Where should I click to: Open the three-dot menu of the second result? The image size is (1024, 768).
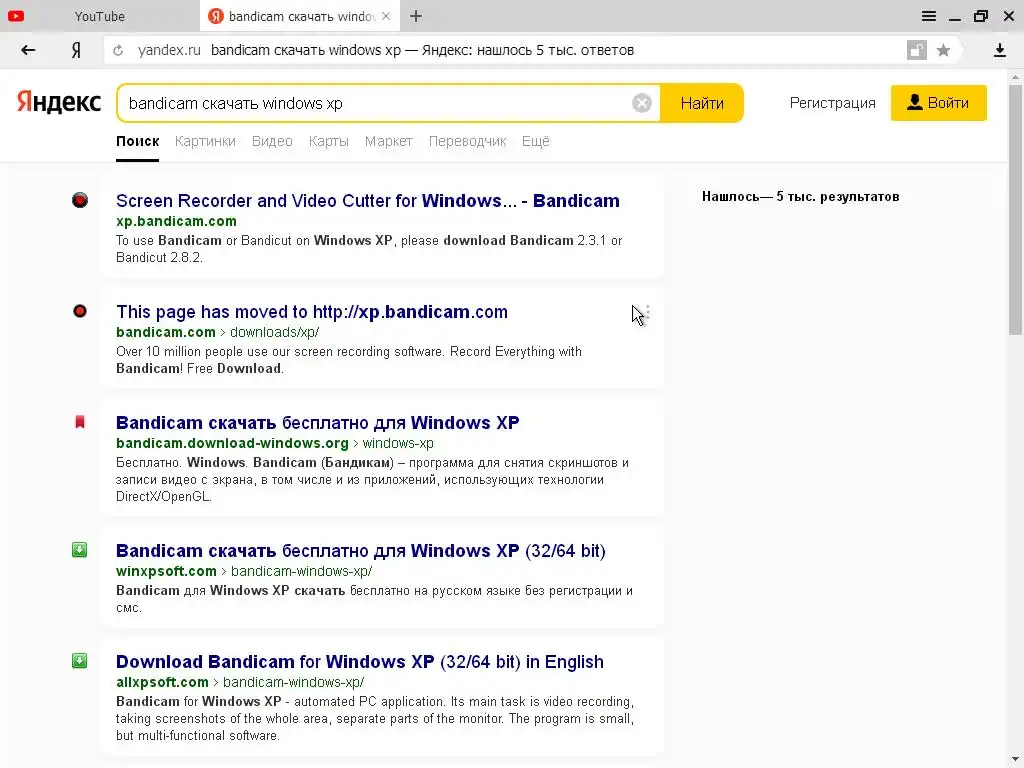[x=648, y=312]
